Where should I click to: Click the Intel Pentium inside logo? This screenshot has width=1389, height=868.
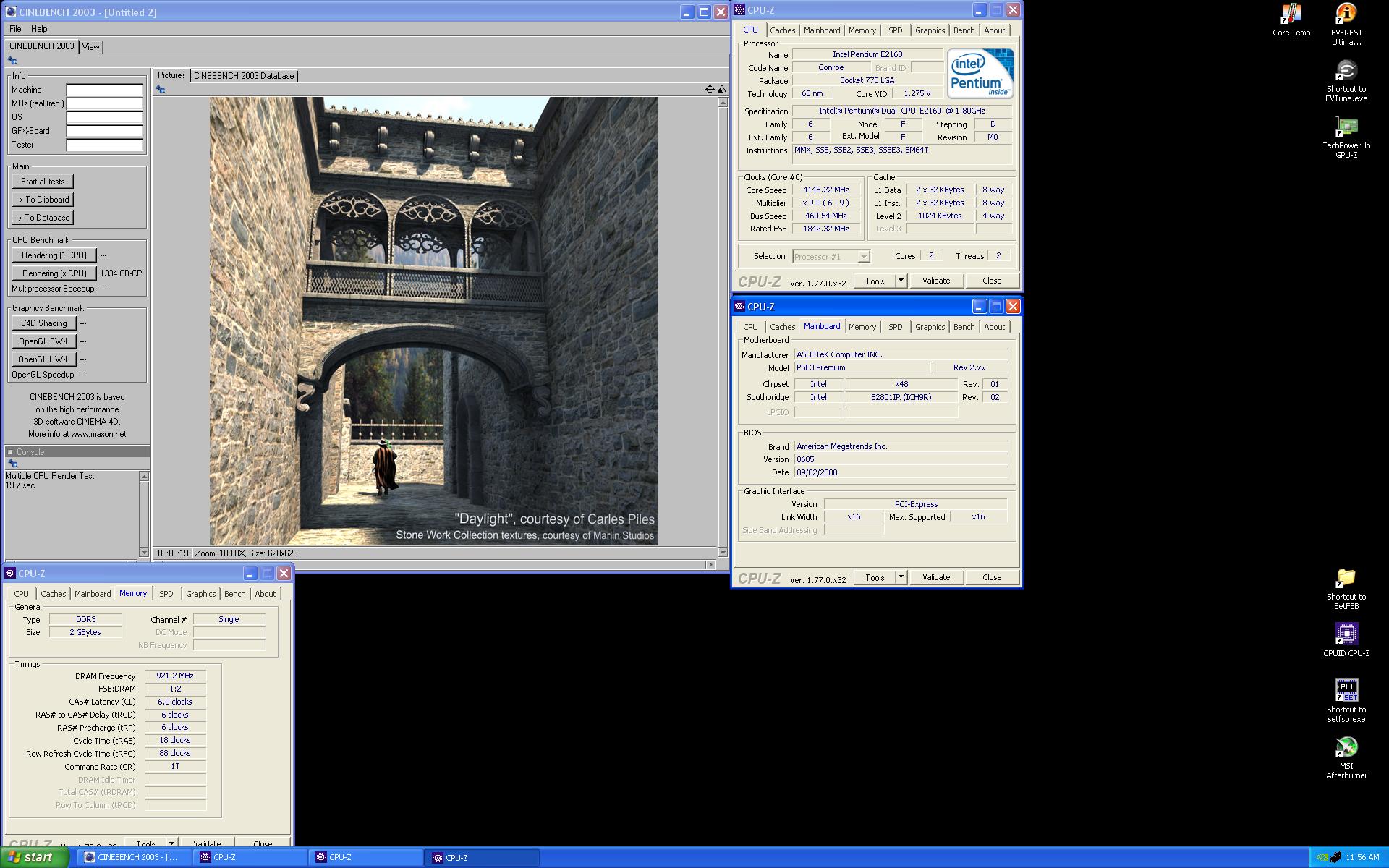[x=980, y=74]
